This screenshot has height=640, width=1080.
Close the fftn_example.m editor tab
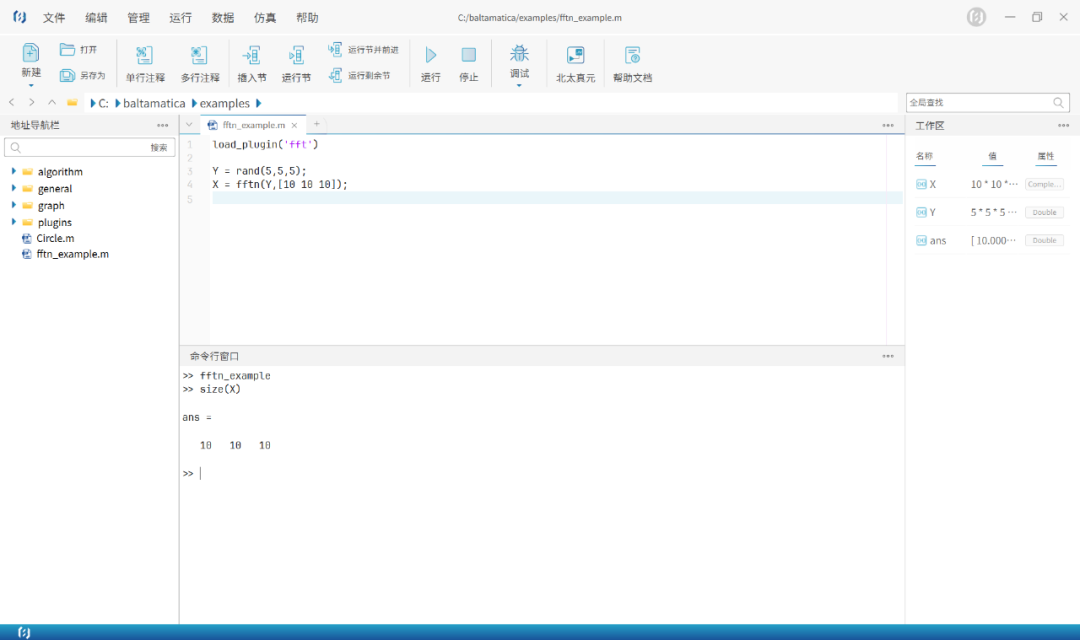pos(294,125)
